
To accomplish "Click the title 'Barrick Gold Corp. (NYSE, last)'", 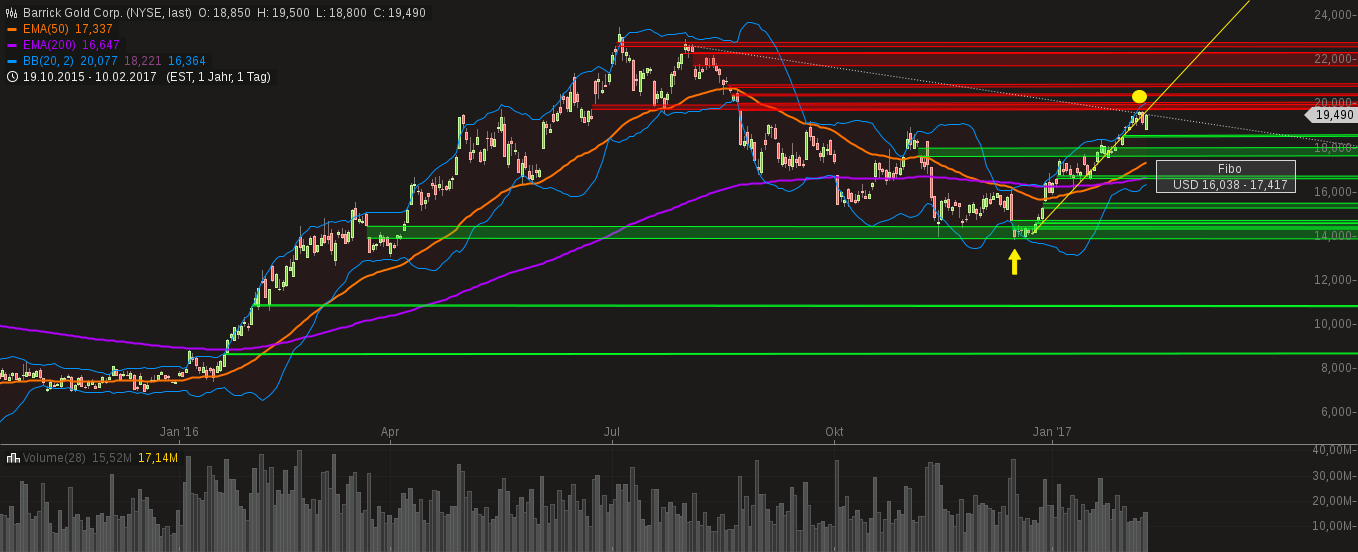I will (107, 13).
